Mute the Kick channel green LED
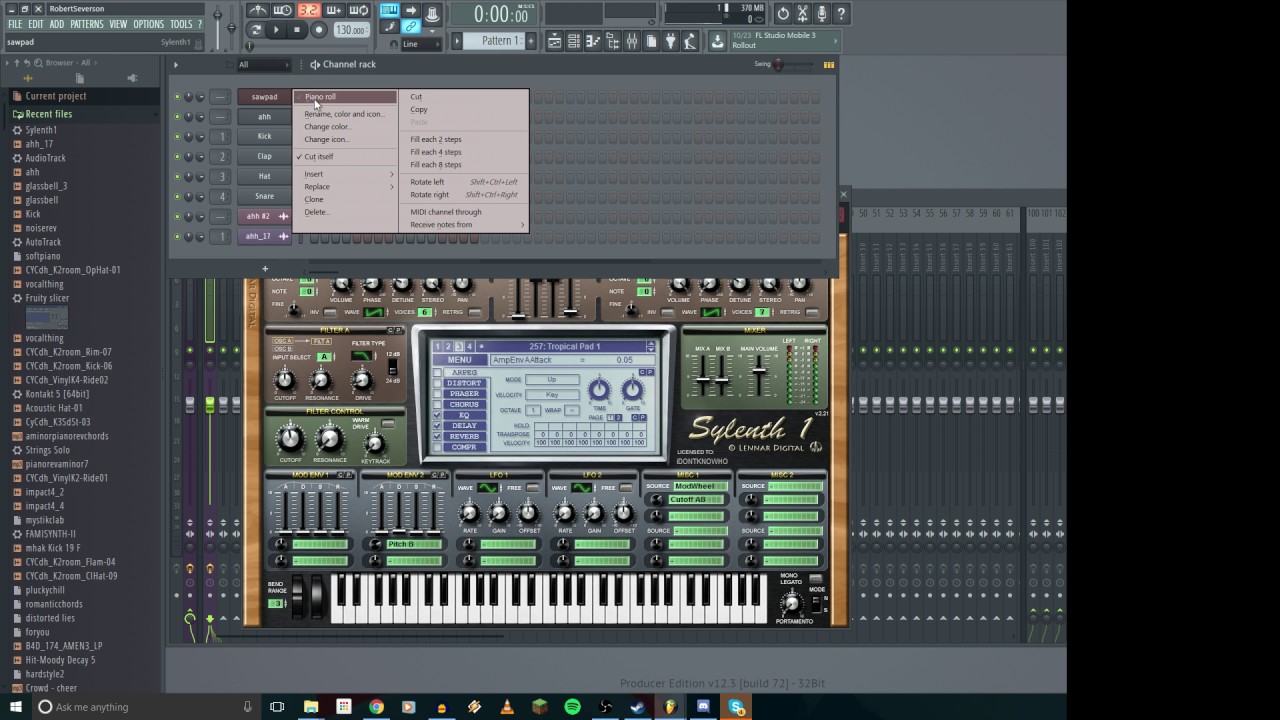The height and width of the screenshot is (720, 1280). click(x=177, y=137)
